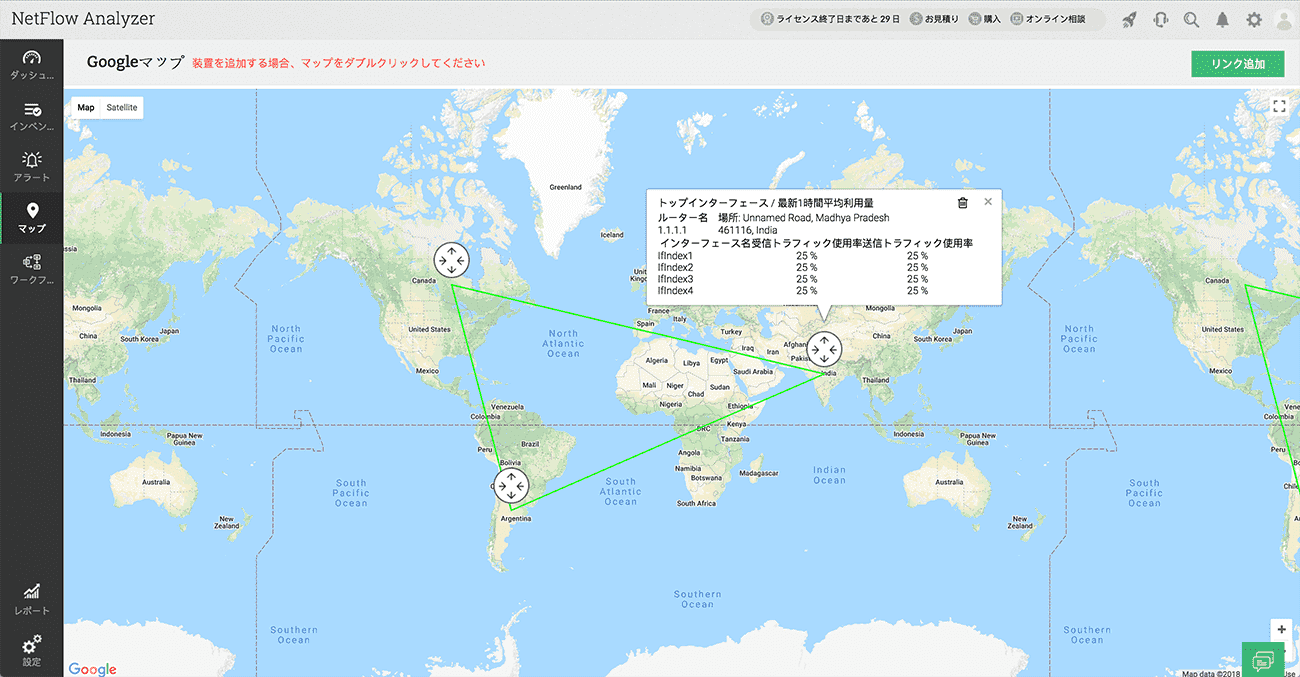Image resolution: width=1300 pixels, height=677 pixels.
Task: Expand the device marker over Canada
Action: tap(451, 260)
